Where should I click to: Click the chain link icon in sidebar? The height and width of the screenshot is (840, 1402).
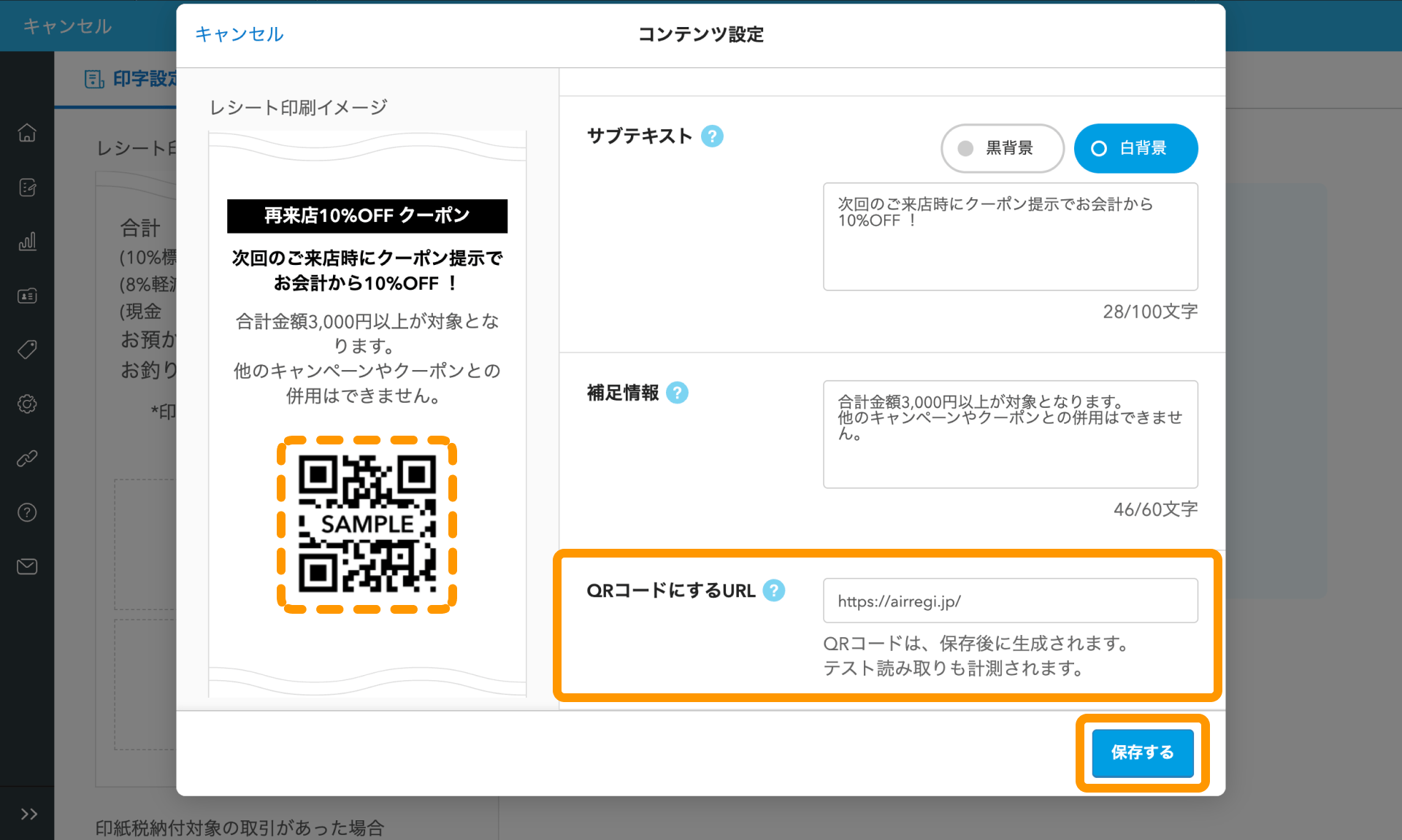tap(27, 458)
